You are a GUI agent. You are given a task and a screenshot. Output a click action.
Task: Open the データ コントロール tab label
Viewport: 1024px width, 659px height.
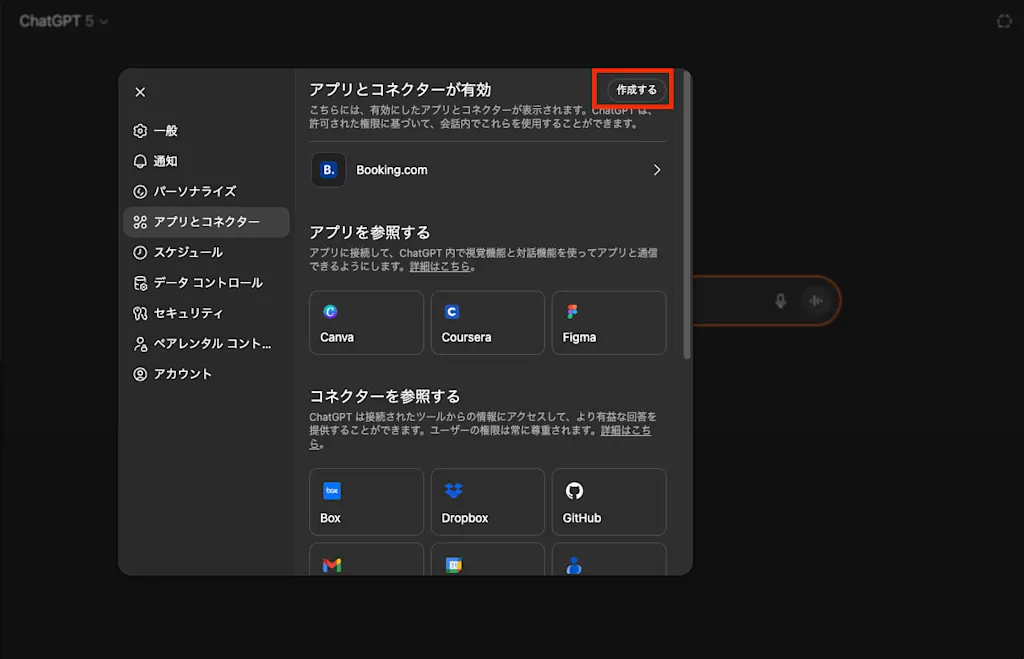[208, 283]
